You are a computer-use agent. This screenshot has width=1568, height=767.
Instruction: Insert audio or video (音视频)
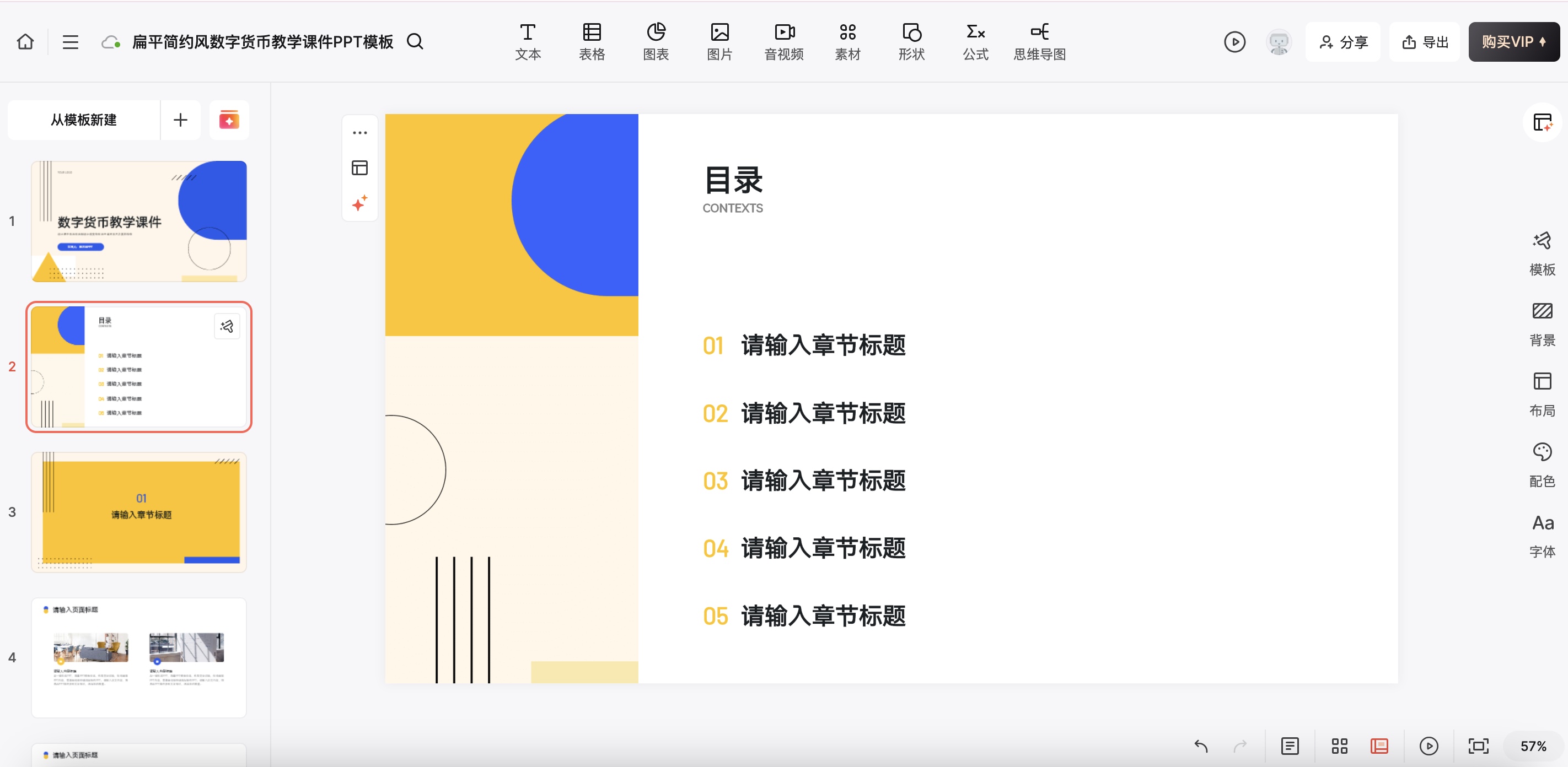pyautogui.click(x=784, y=41)
